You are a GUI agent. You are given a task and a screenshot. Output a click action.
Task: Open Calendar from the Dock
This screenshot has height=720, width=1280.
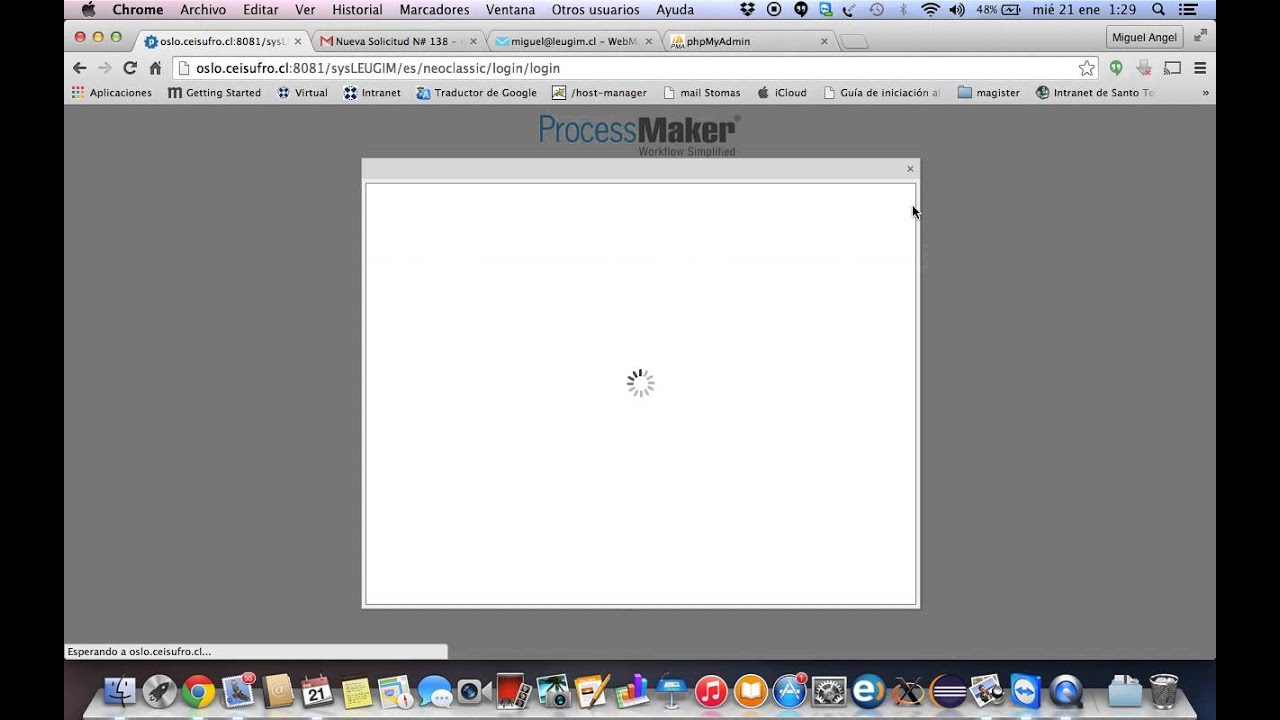[x=316, y=692]
